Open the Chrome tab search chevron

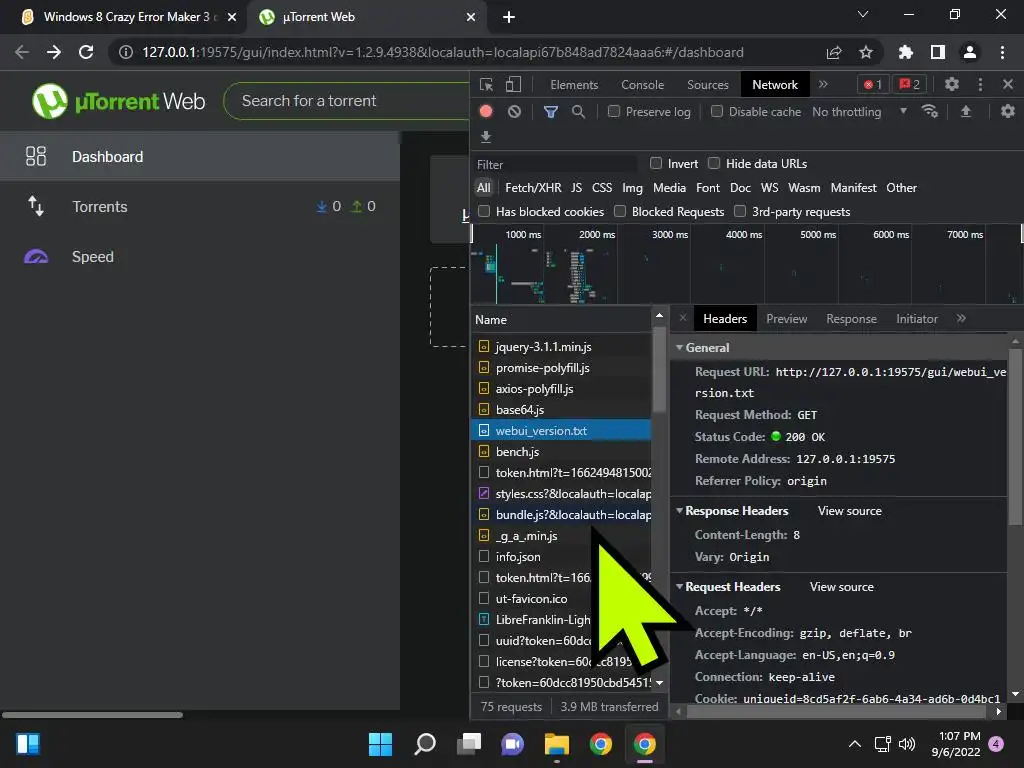pyautogui.click(x=862, y=14)
